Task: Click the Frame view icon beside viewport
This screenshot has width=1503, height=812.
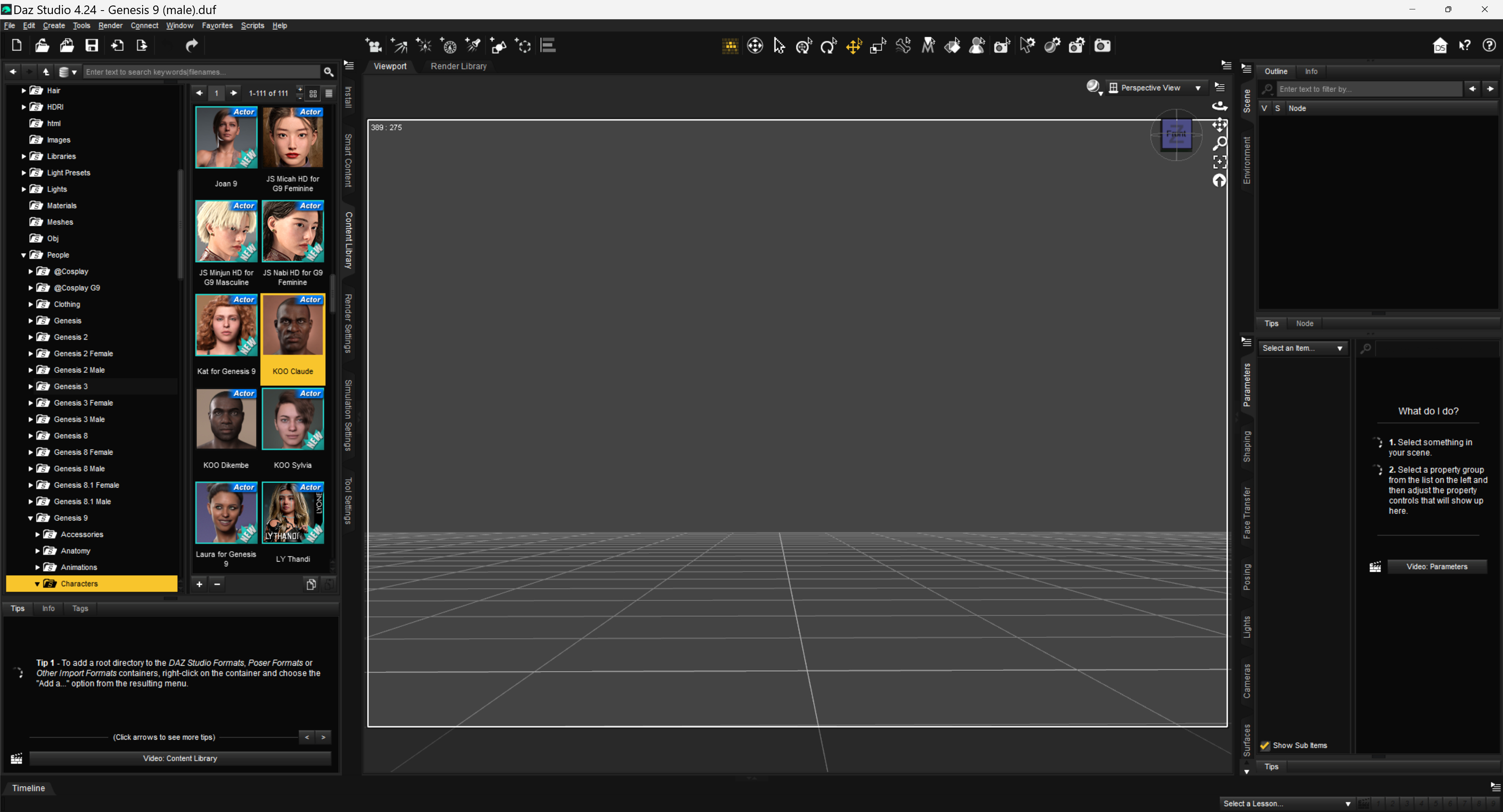Action: (1220, 162)
